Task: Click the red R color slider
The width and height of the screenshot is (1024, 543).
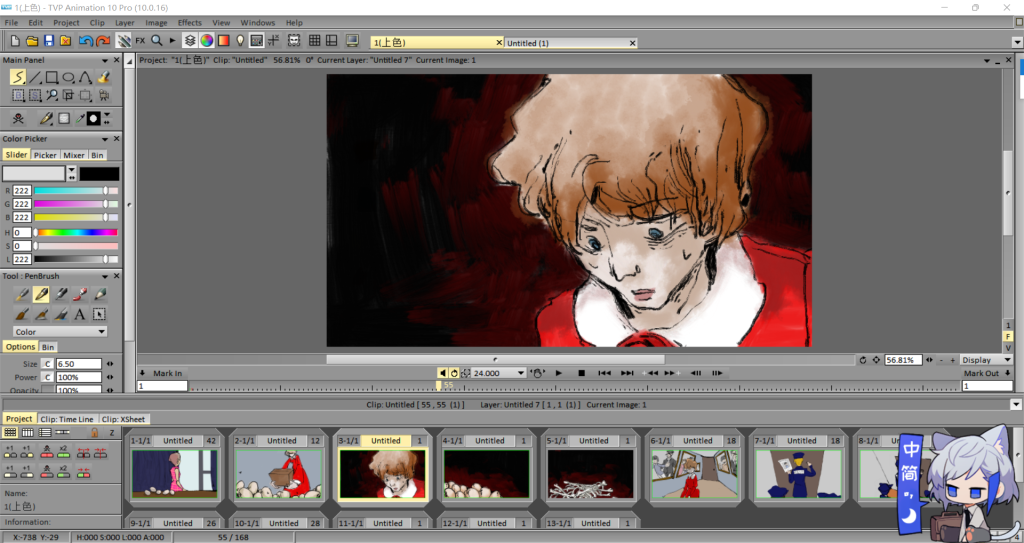Action: click(x=76, y=191)
